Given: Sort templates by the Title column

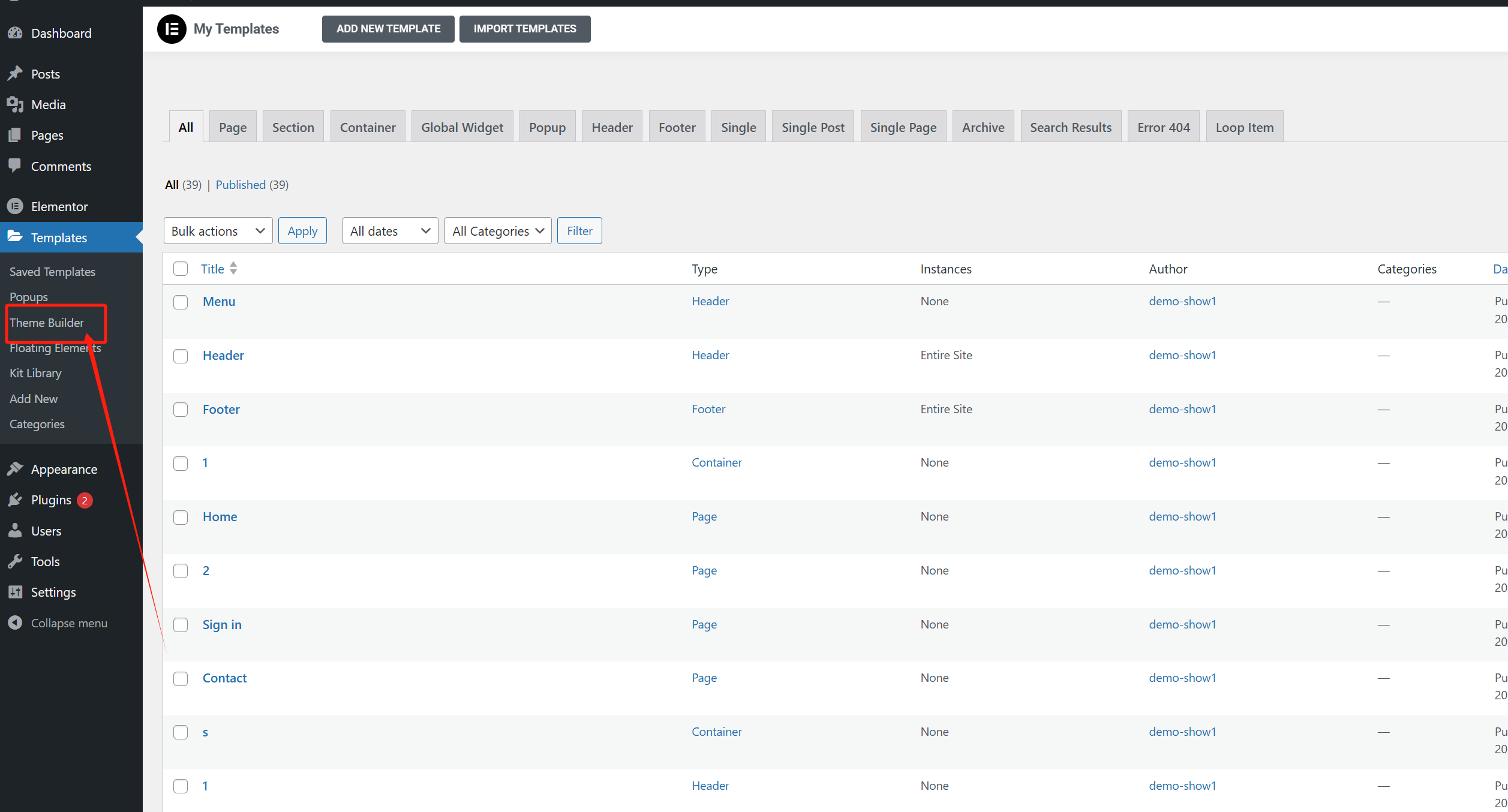Looking at the screenshot, I should (213, 269).
